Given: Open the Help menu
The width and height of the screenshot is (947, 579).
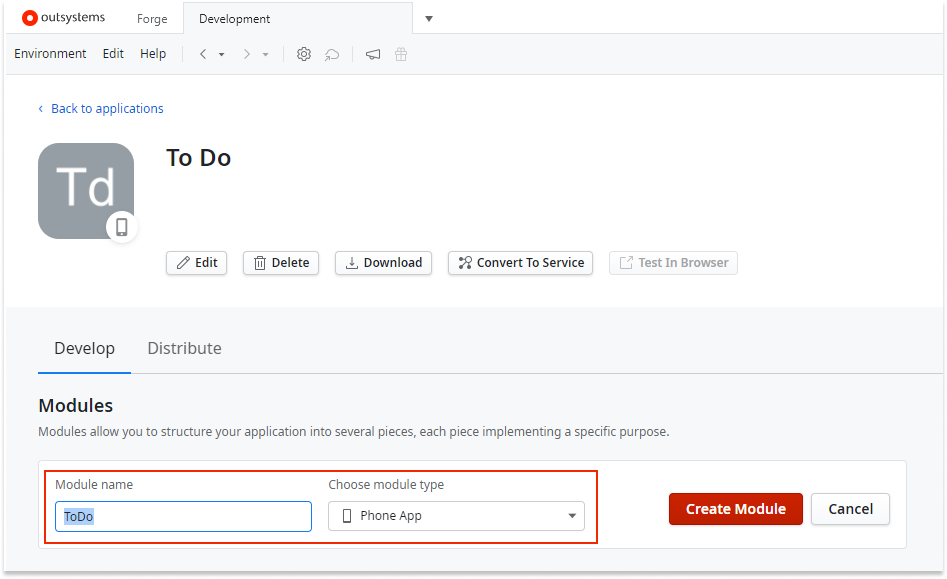Looking at the screenshot, I should point(153,53).
